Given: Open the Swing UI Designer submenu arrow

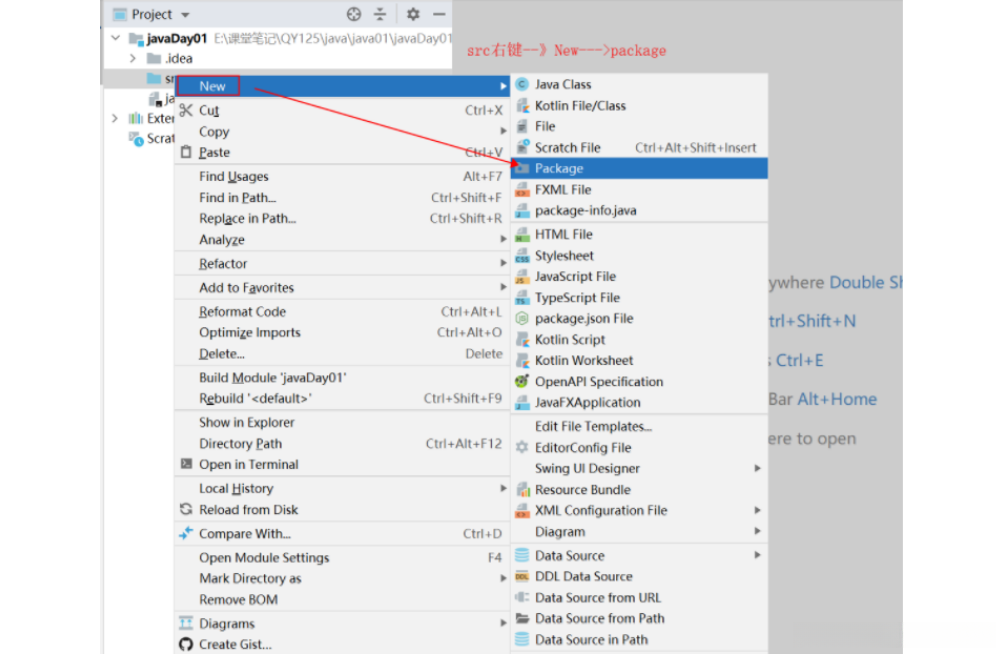Looking at the screenshot, I should [x=757, y=469].
